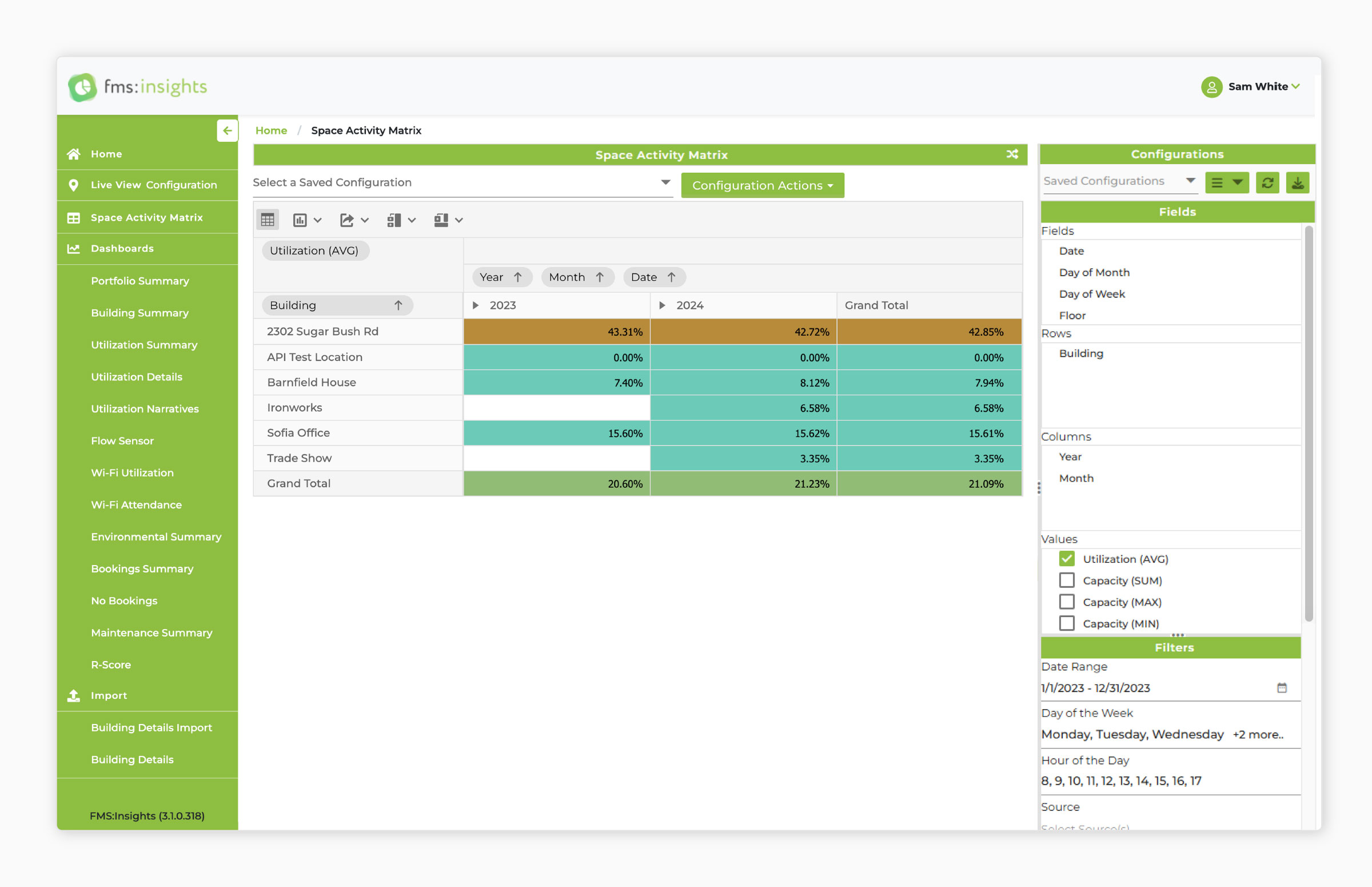Click the Live View Configuration pin icon

[x=74, y=185]
